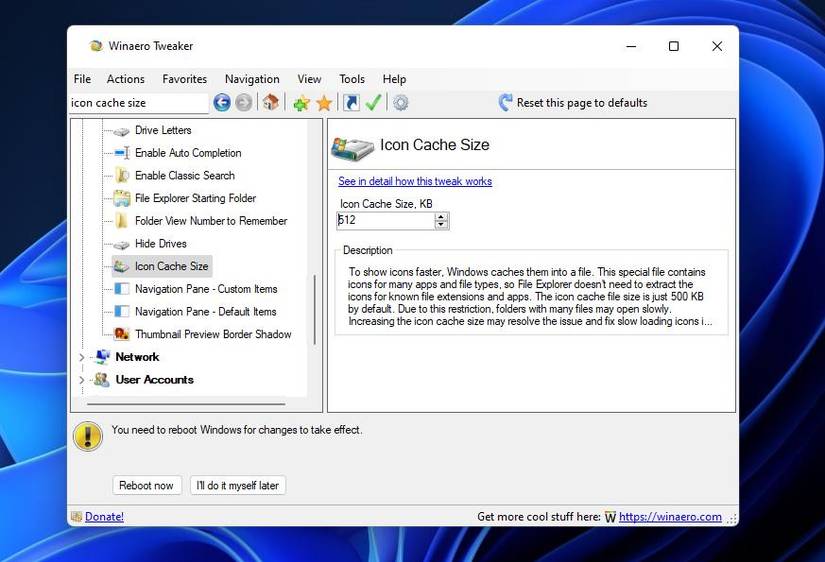Click the Folder View Number folder icon
The width and height of the screenshot is (825, 562).
(x=122, y=220)
